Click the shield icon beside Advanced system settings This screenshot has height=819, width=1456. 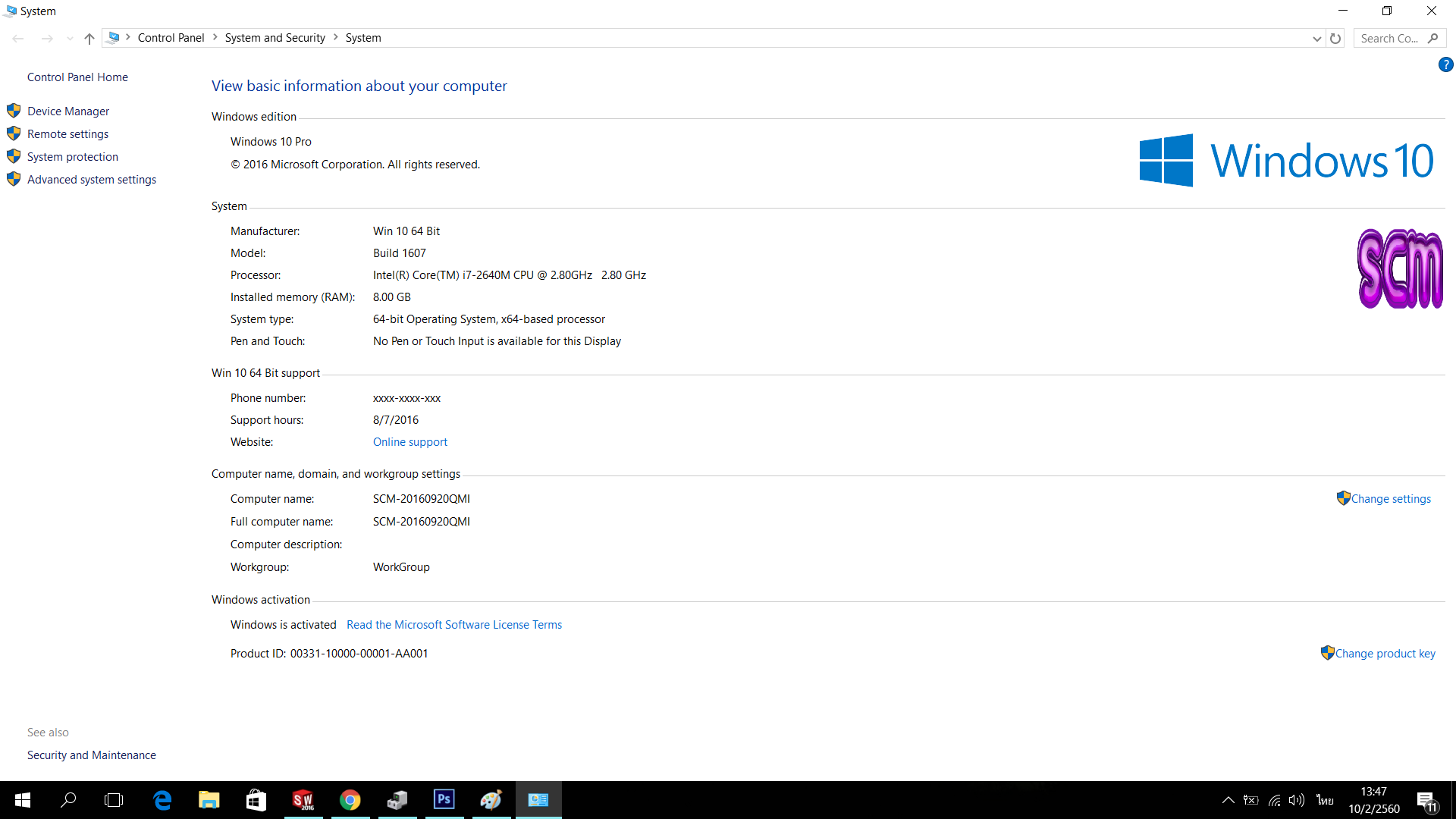[14, 179]
